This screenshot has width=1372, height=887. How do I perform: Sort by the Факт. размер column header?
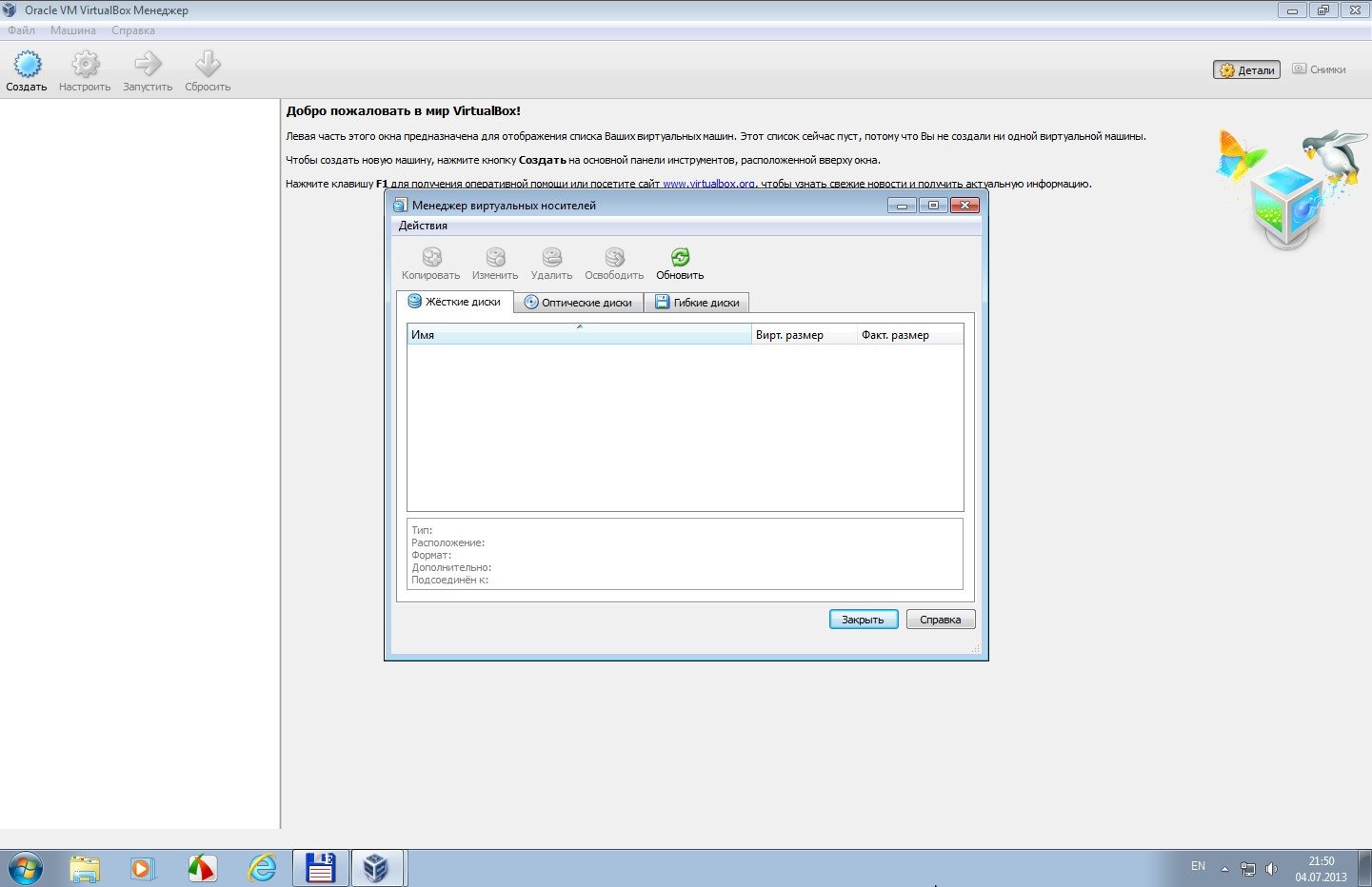(910, 335)
